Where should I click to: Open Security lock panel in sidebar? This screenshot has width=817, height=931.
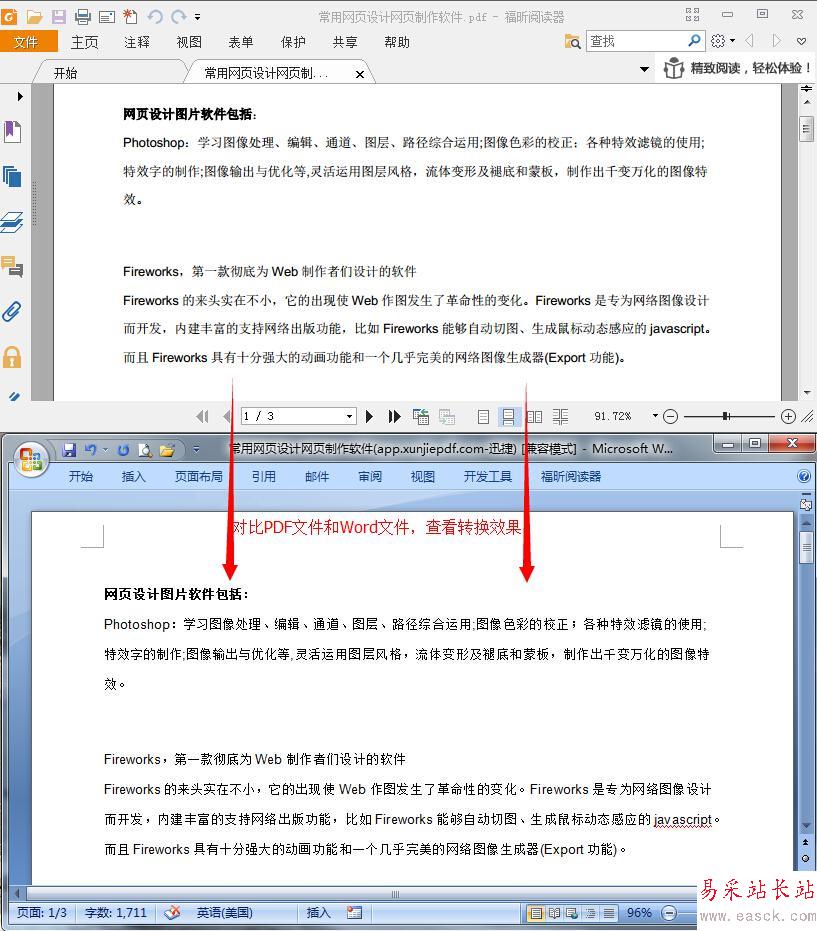pos(12,357)
